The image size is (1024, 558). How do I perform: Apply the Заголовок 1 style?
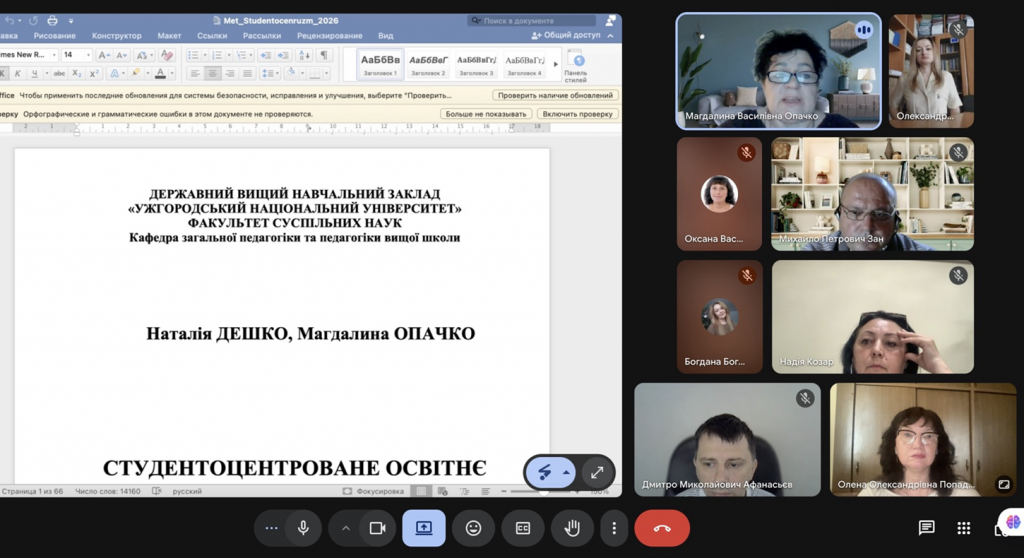click(380, 65)
